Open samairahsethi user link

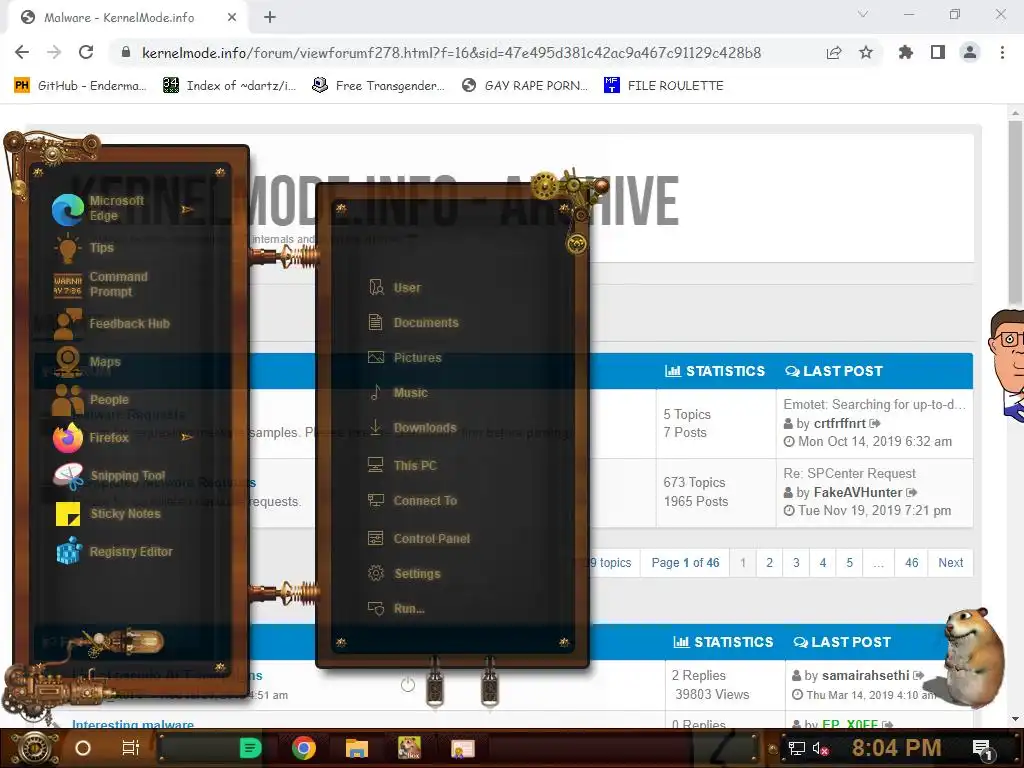[865, 675]
